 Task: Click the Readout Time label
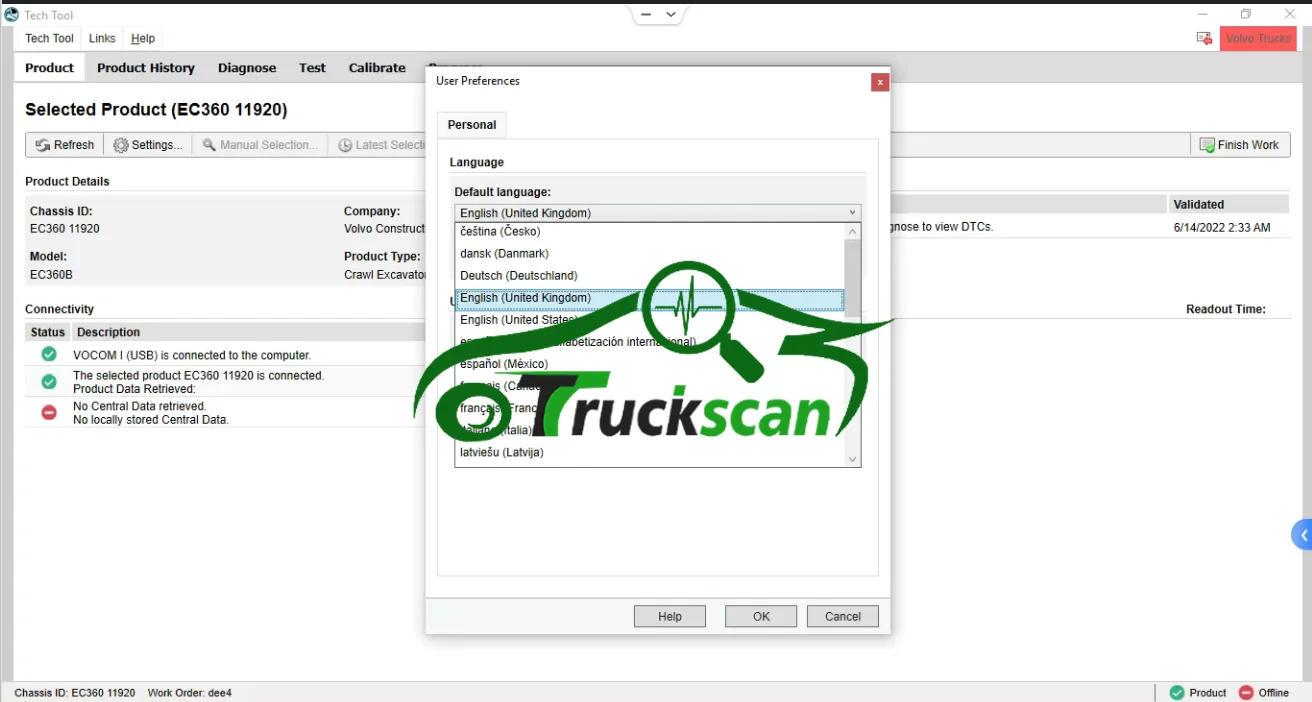point(1226,309)
